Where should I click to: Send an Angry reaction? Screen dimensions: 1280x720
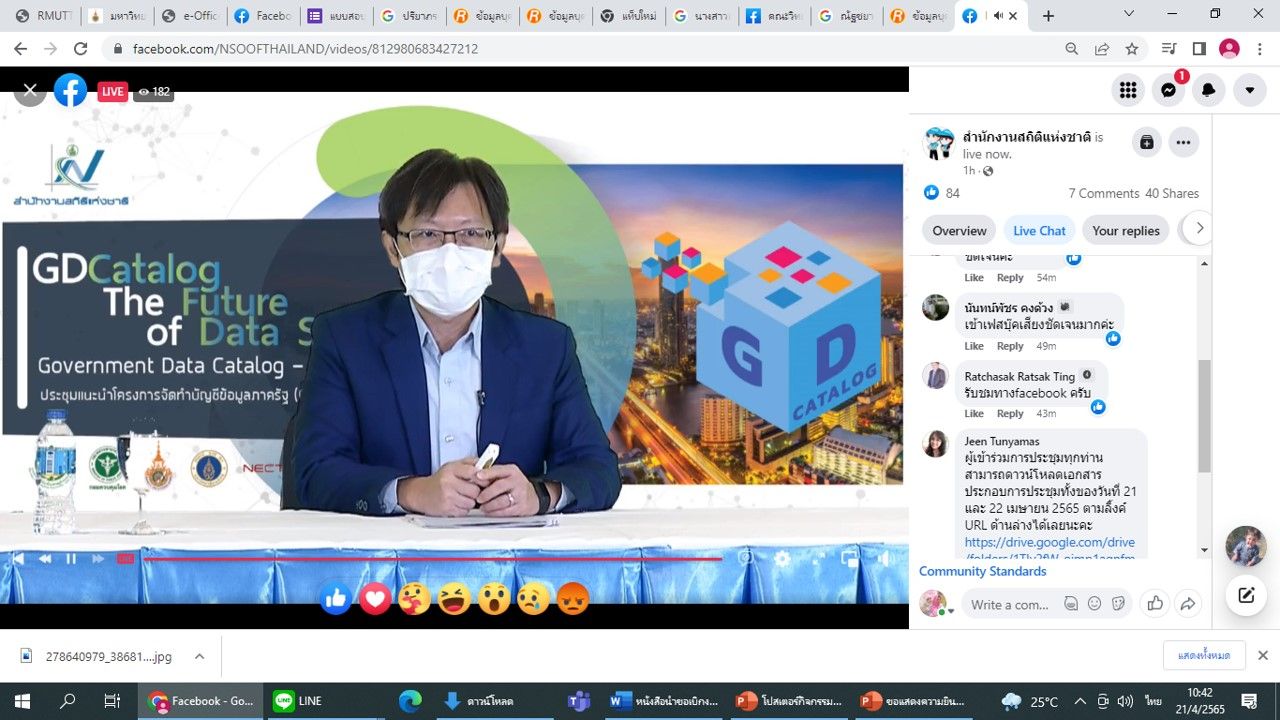pyautogui.click(x=573, y=598)
